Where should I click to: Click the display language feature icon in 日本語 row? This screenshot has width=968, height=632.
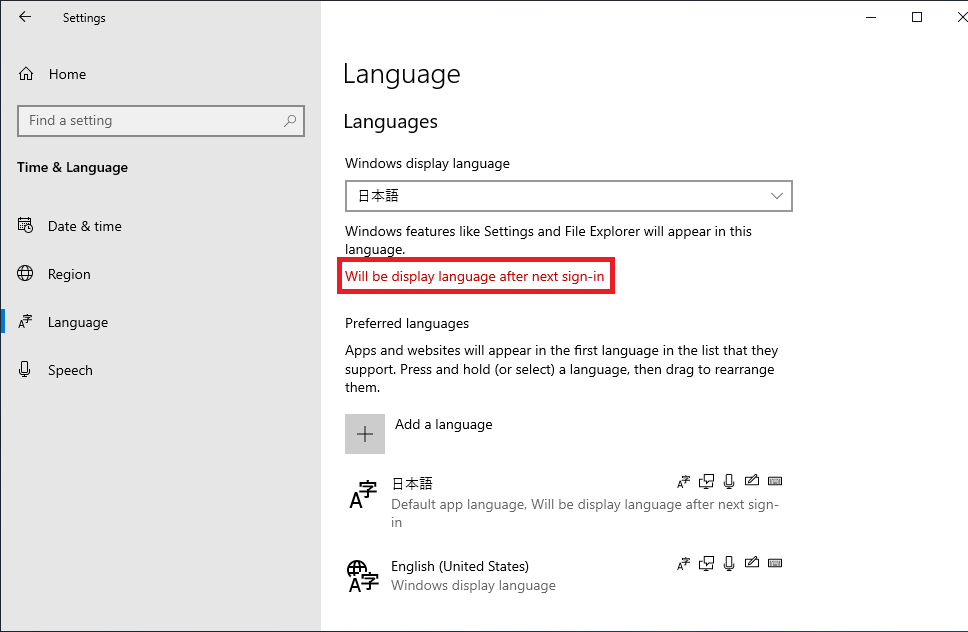click(683, 481)
